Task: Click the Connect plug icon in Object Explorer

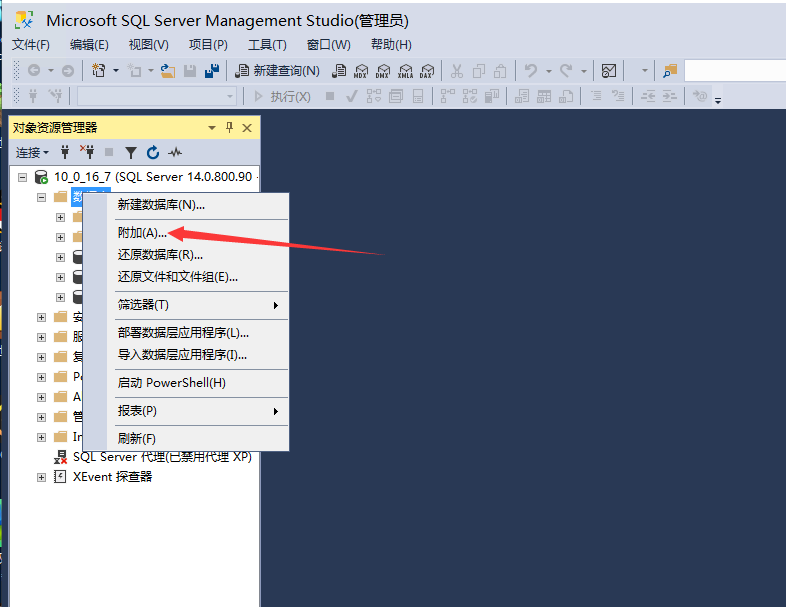Action: click(x=66, y=153)
